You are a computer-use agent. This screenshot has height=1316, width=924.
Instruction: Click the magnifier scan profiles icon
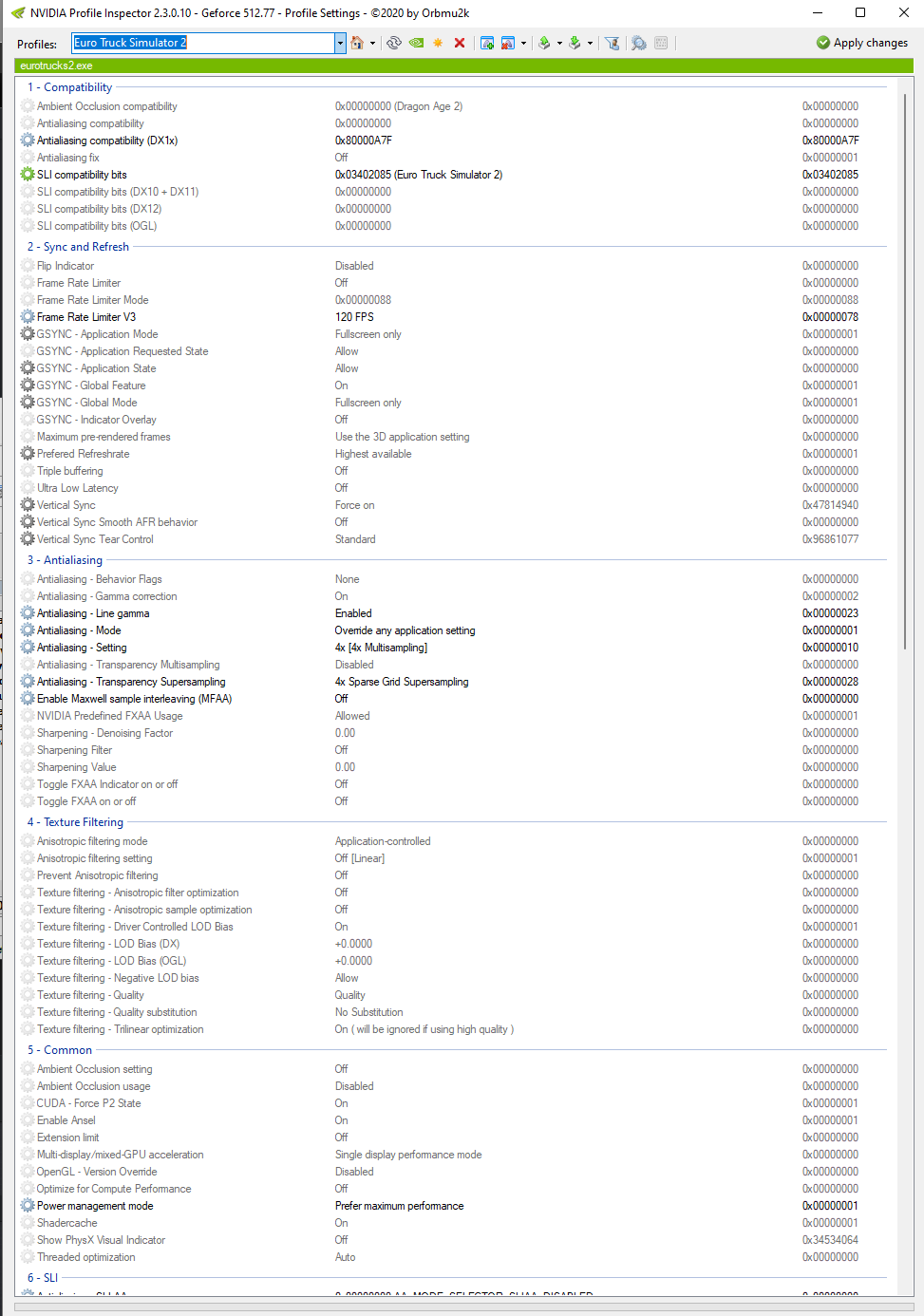(639, 43)
